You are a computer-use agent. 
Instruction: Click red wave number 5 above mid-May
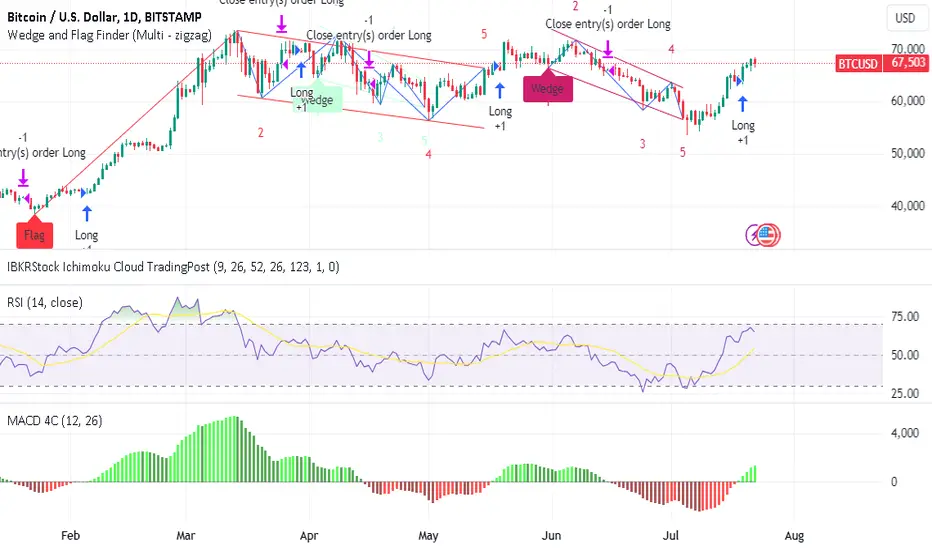pos(484,34)
